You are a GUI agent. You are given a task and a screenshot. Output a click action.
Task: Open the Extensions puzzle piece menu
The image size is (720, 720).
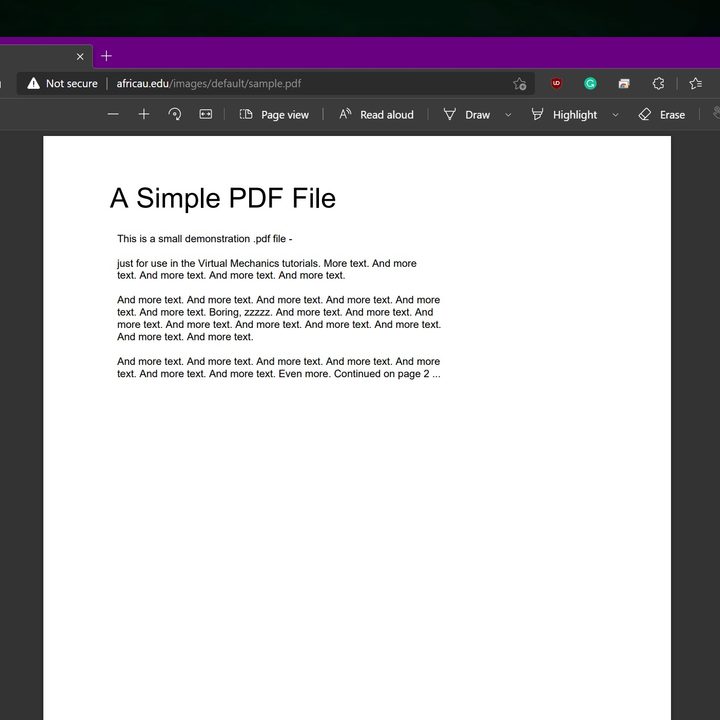[x=658, y=84]
